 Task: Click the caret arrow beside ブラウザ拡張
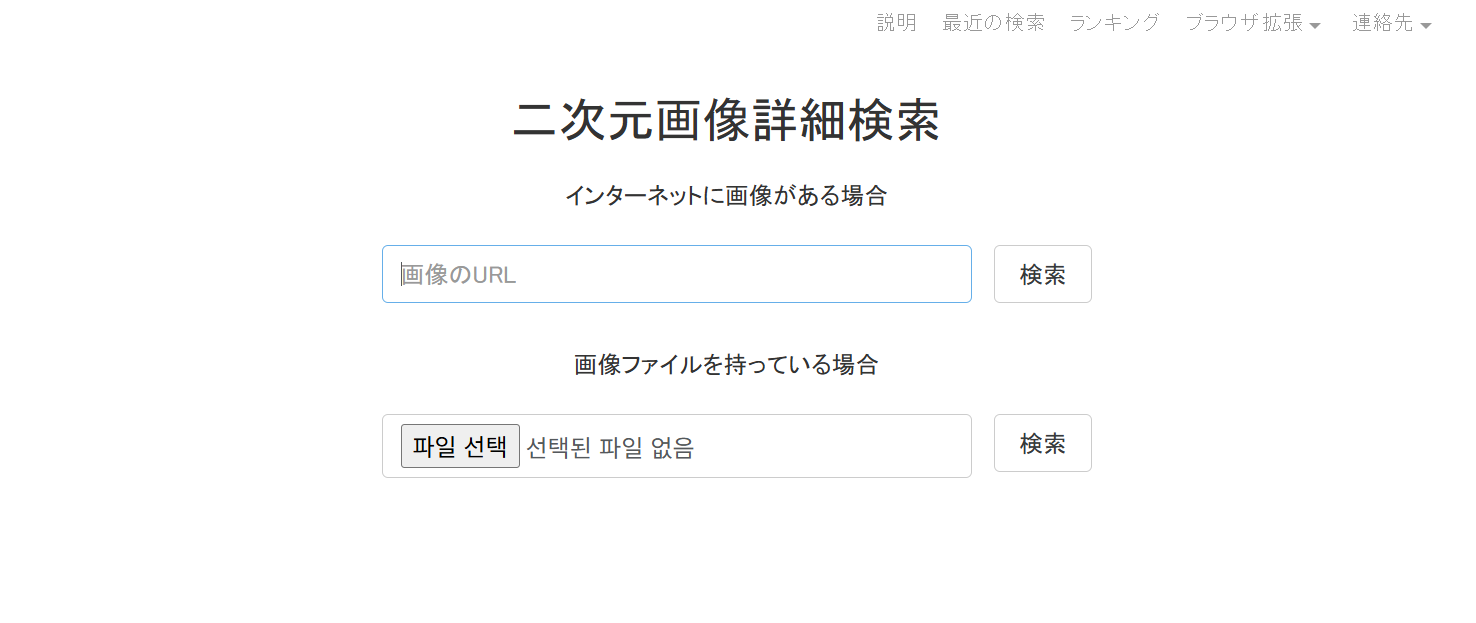coord(1315,25)
